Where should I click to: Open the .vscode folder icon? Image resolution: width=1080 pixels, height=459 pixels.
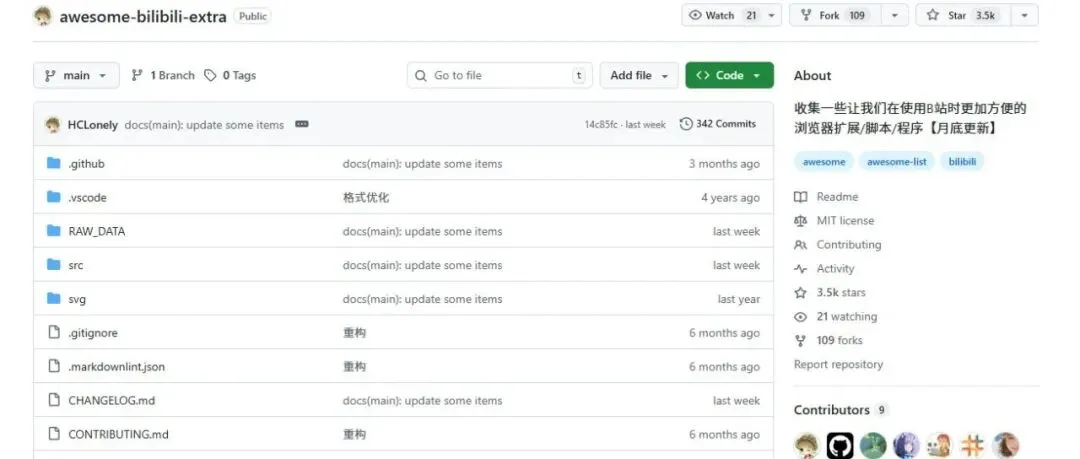click(x=54, y=197)
